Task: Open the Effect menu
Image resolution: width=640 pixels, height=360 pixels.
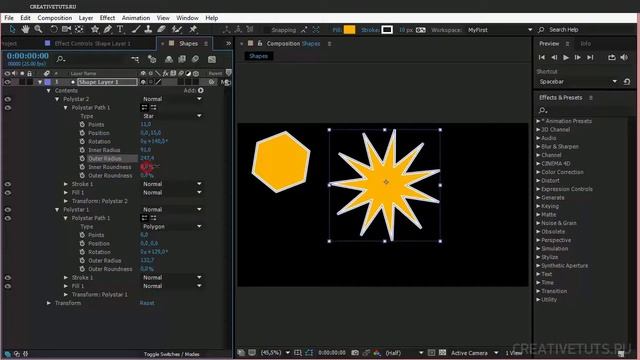Action: click(x=107, y=18)
